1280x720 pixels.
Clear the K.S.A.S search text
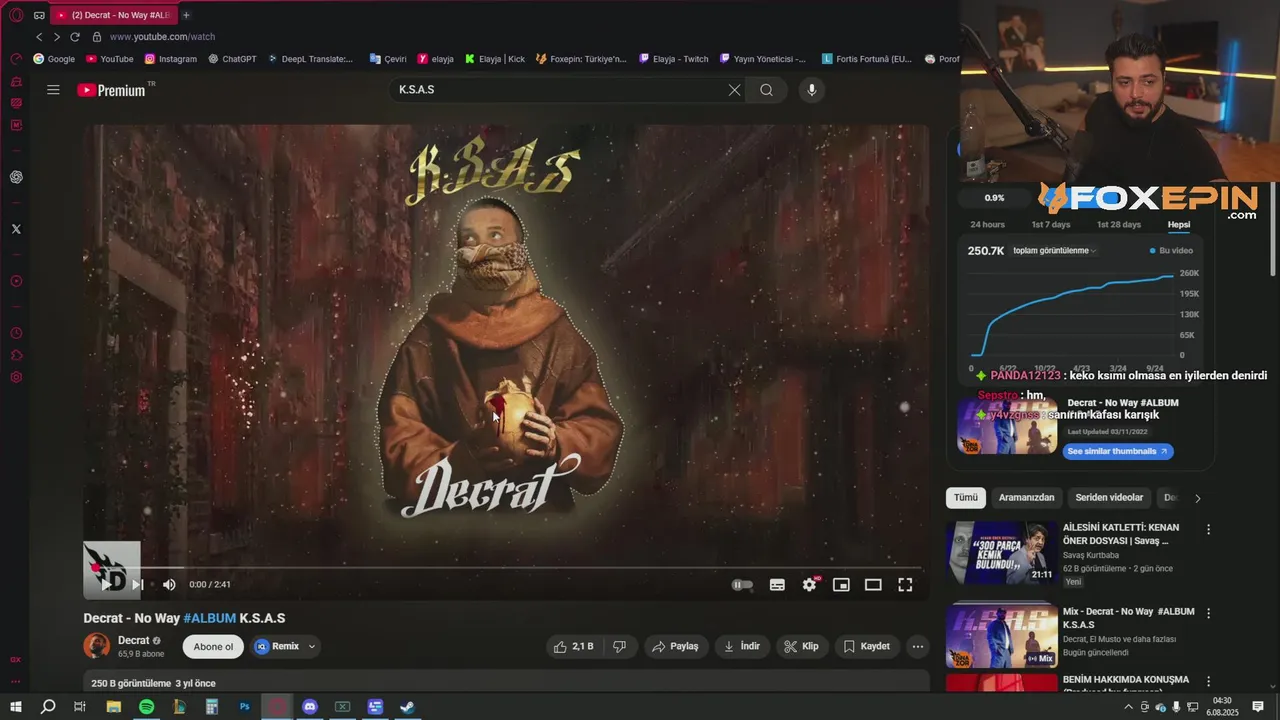pyautogui.click(x=734, y=90)
